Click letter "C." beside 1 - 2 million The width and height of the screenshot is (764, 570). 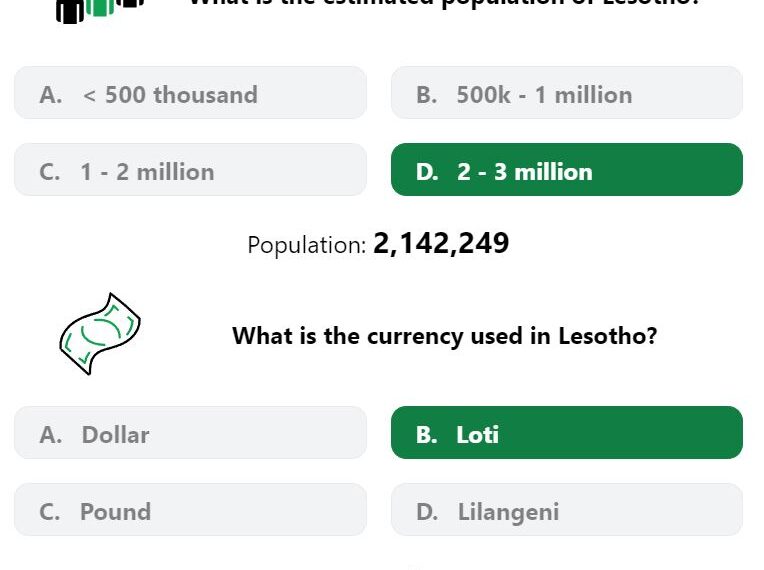coord(50,172)
